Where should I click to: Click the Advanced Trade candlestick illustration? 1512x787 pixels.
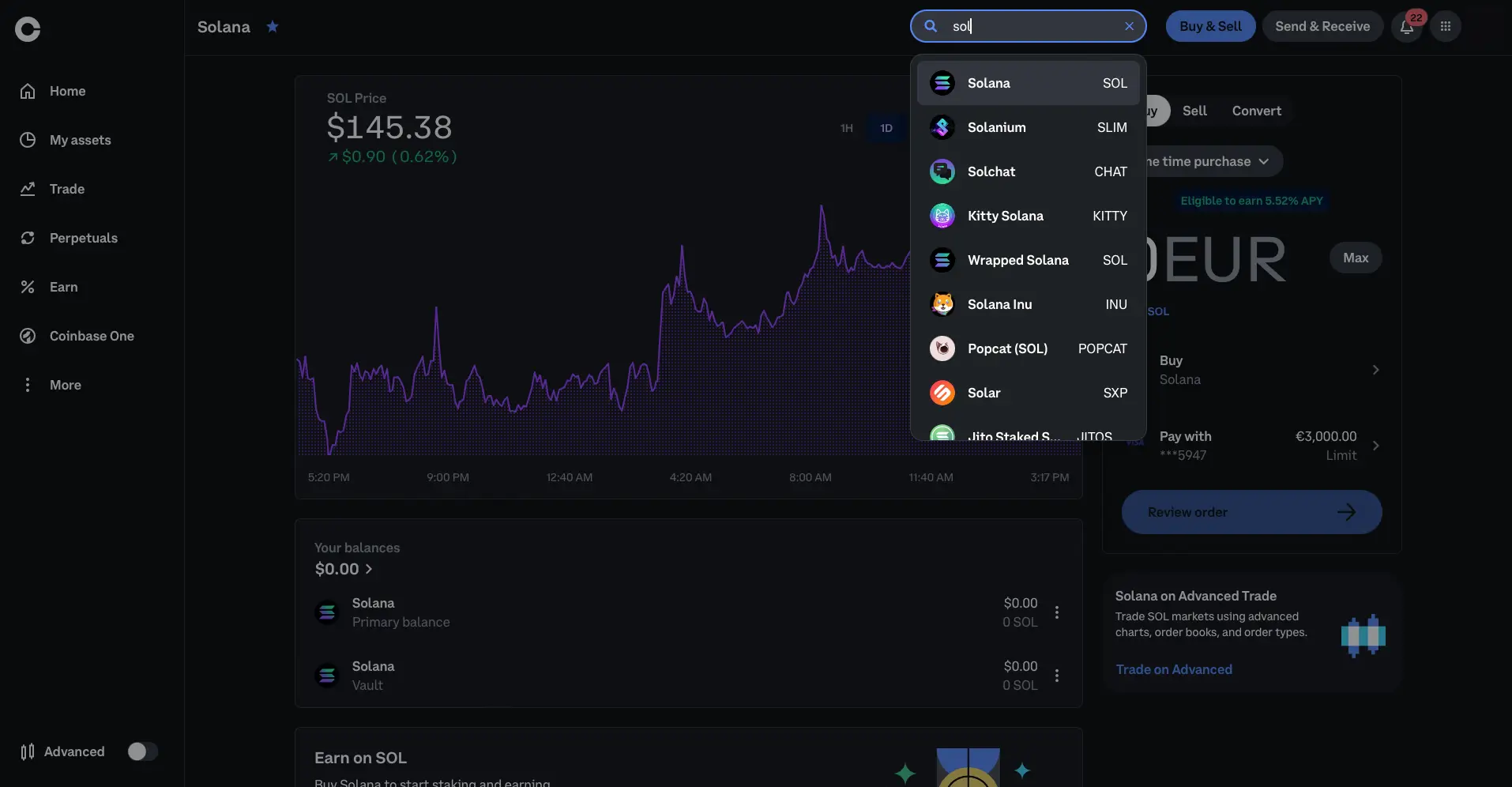1363,635
